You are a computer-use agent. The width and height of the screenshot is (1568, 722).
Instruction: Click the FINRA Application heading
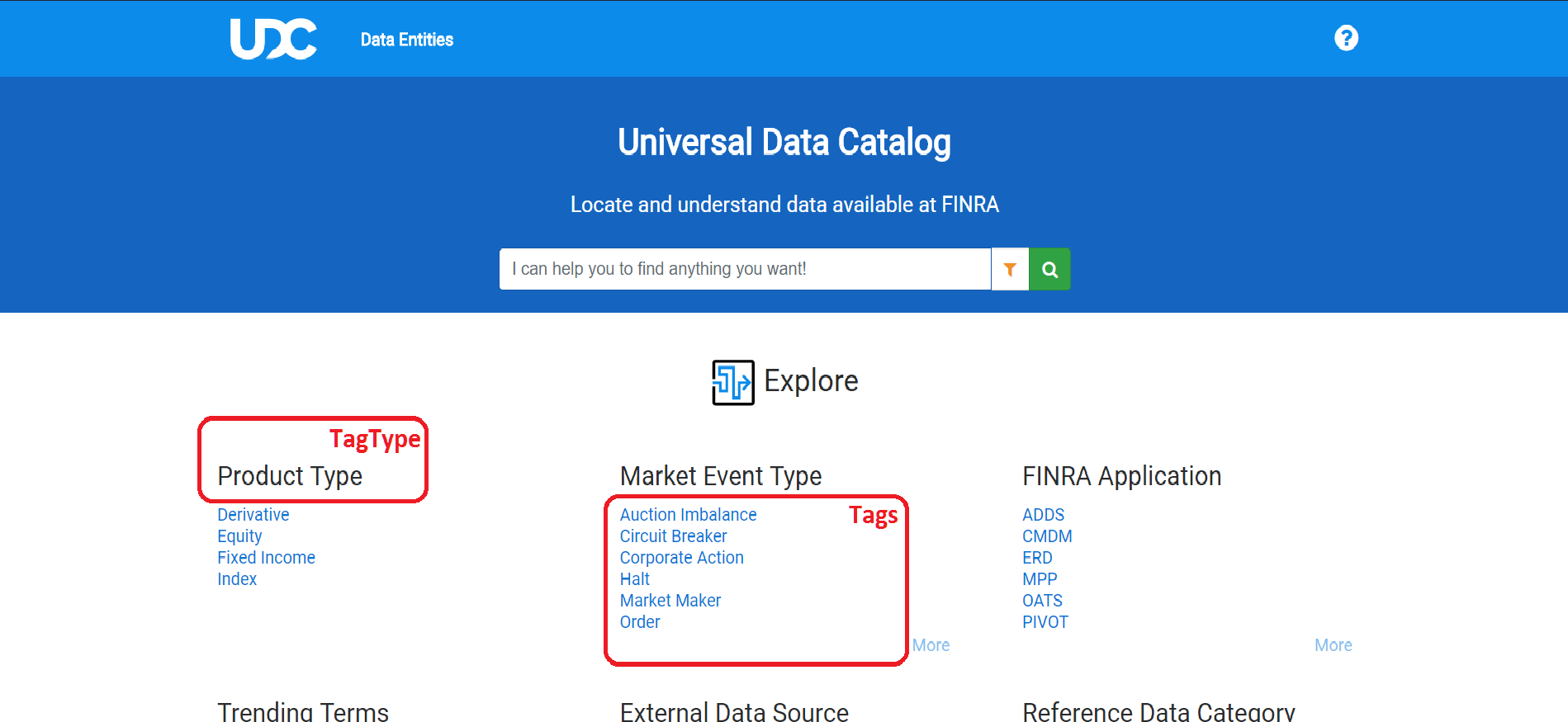[x=1121, y=476]
